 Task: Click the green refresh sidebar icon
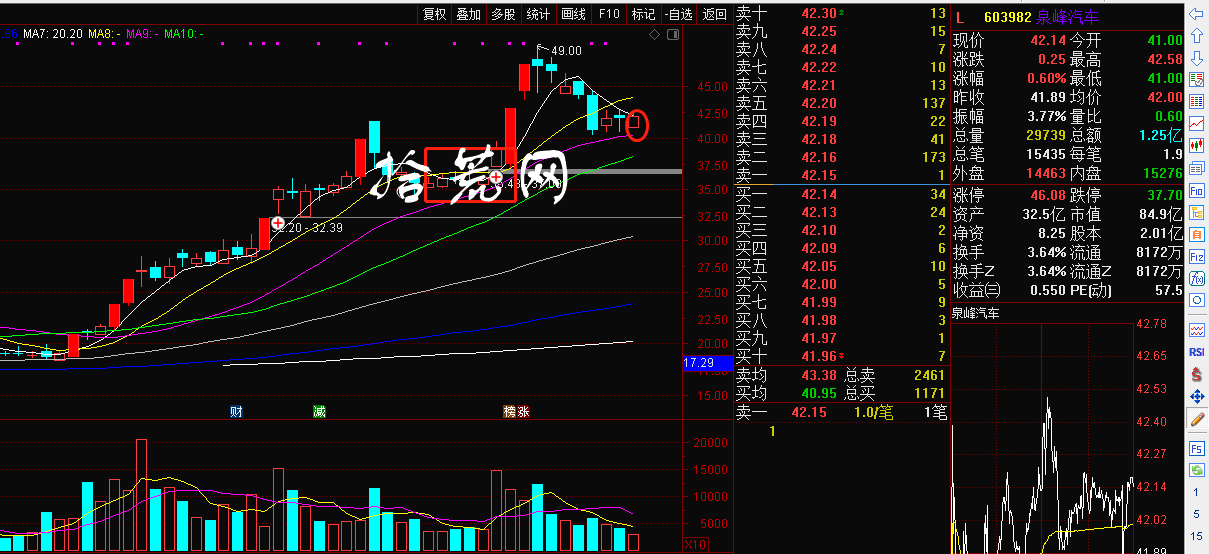coord(1196,469)
